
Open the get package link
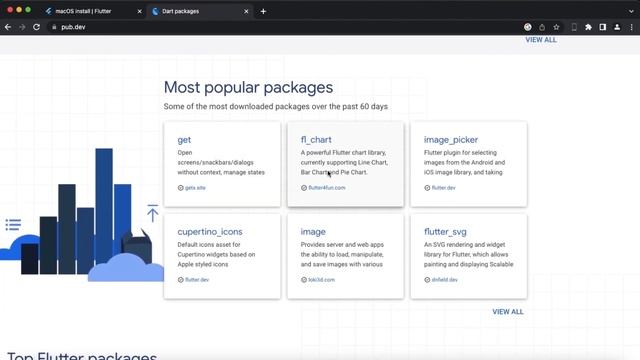tap(184, 140)
